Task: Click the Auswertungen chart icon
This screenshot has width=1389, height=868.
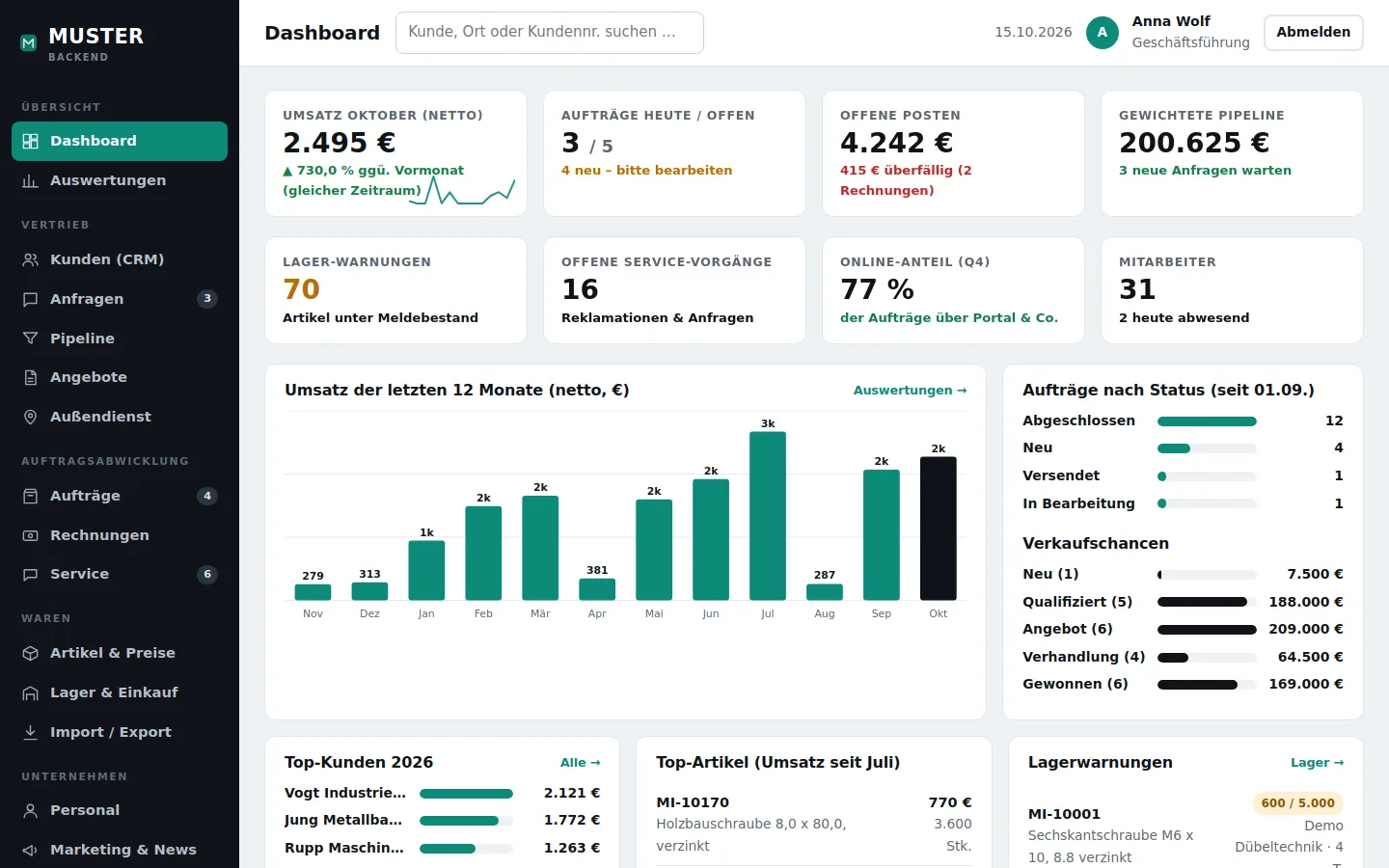Action: point(31,180)
